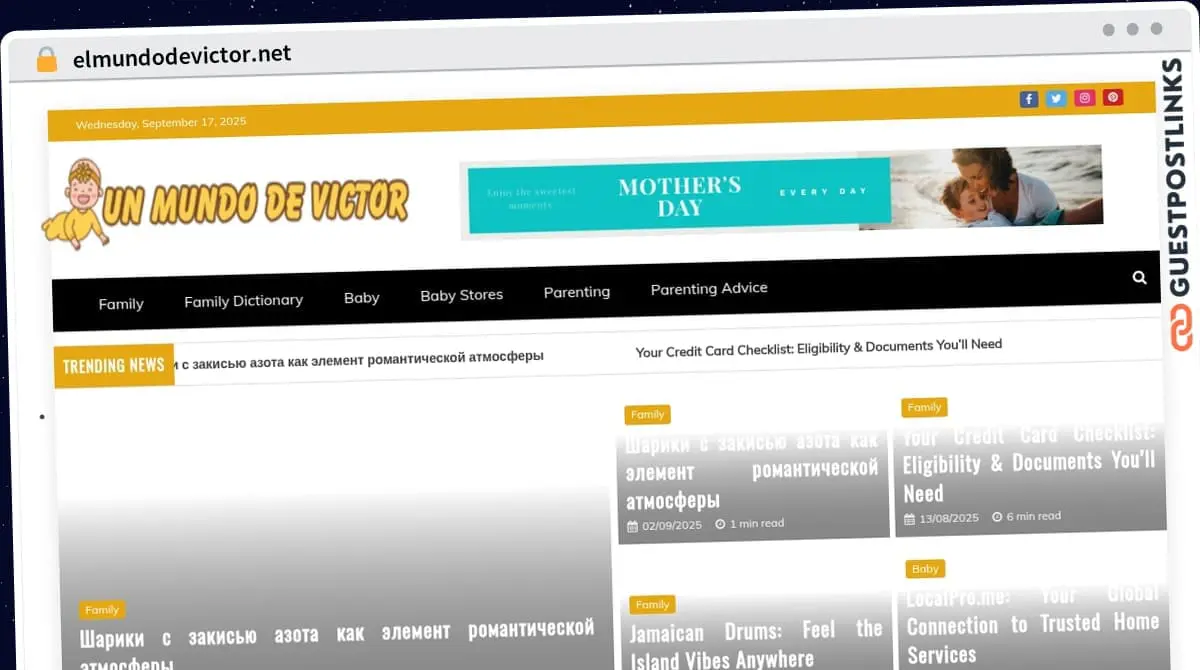The height and width of the screenshot is (670, 1200).
Task: Click Baby tag on LocalPro.me article
Action: pos(925,569)
